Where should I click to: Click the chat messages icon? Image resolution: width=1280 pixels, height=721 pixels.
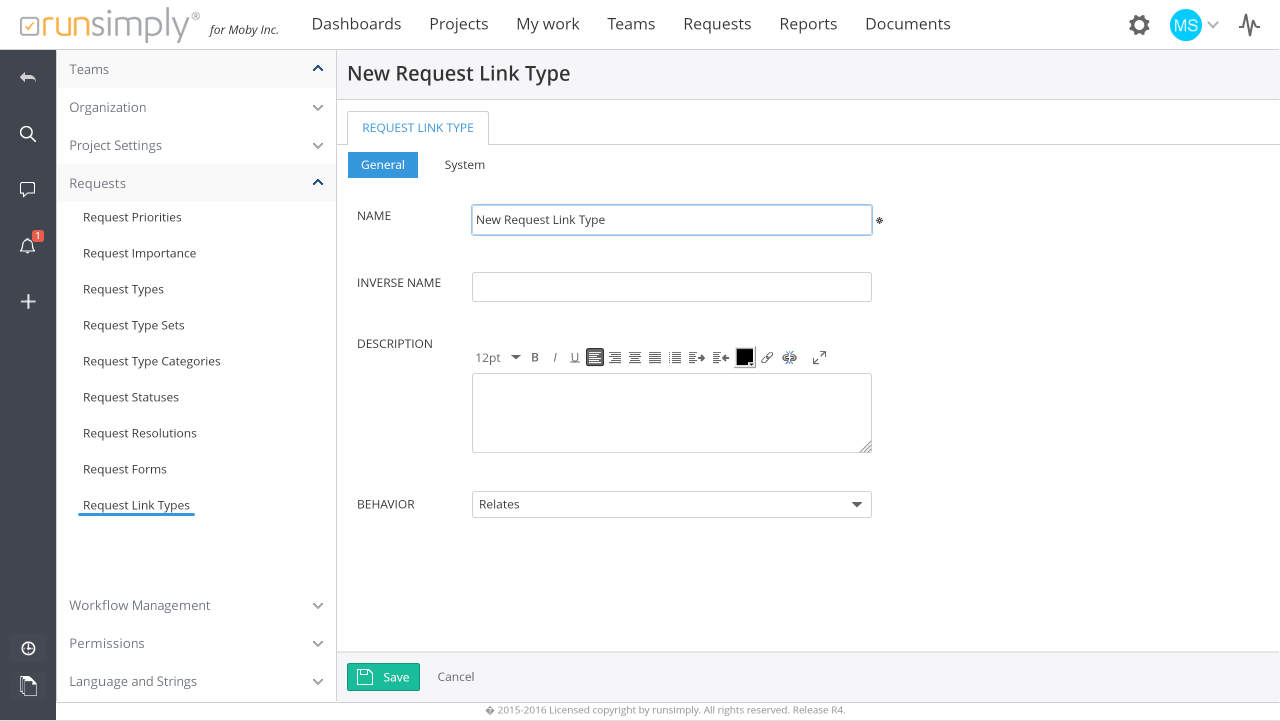click(x=28, y=189)
